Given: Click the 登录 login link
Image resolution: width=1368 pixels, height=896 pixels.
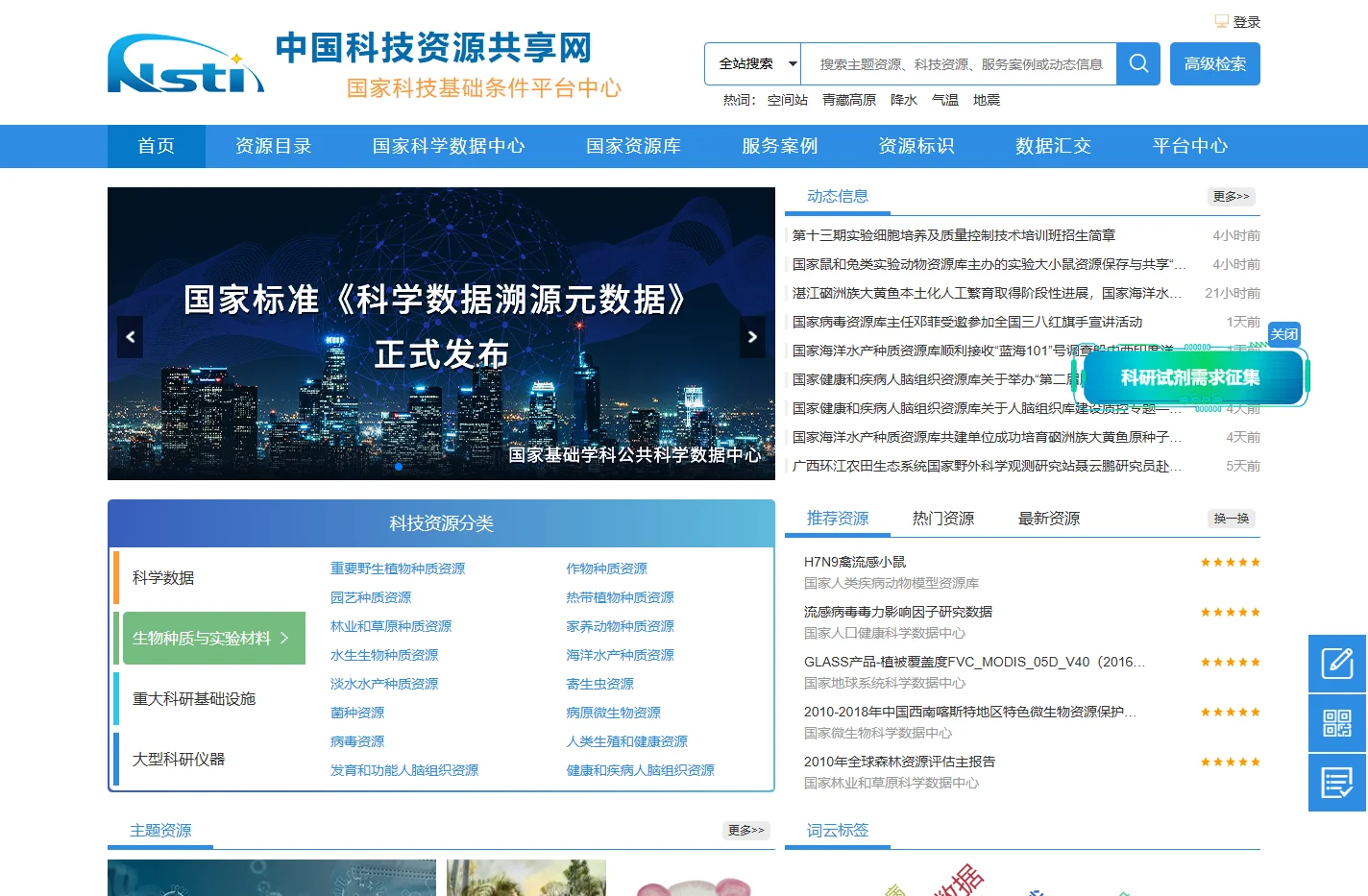Looking at the screenshot, I should coord(1246,22).
